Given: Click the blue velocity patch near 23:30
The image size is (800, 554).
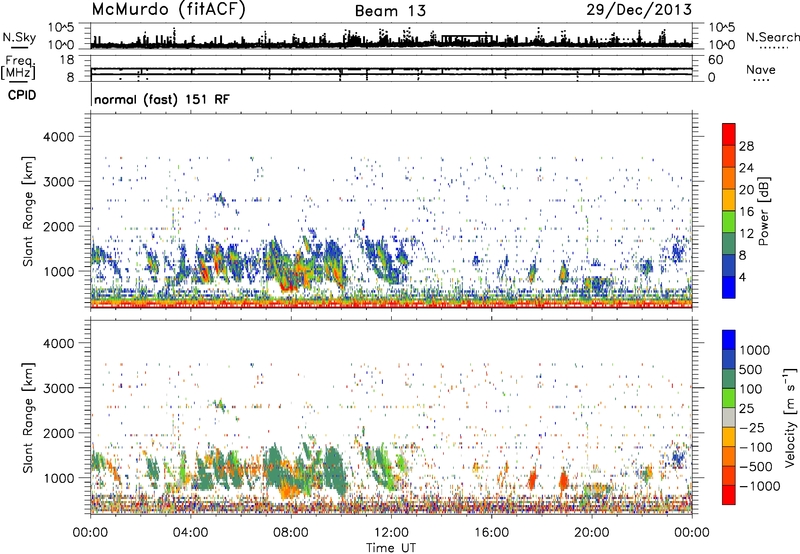Looking at the screenshot, I should [x=678, y=457].
